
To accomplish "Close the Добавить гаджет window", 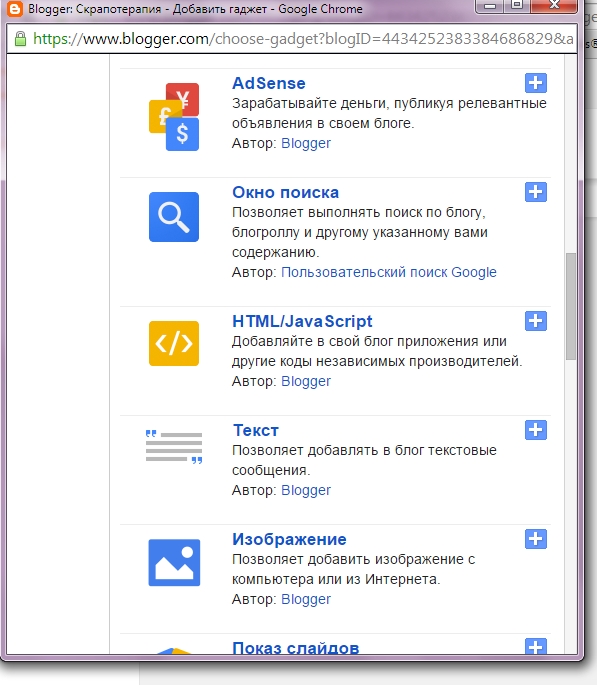I will (555, 6).
